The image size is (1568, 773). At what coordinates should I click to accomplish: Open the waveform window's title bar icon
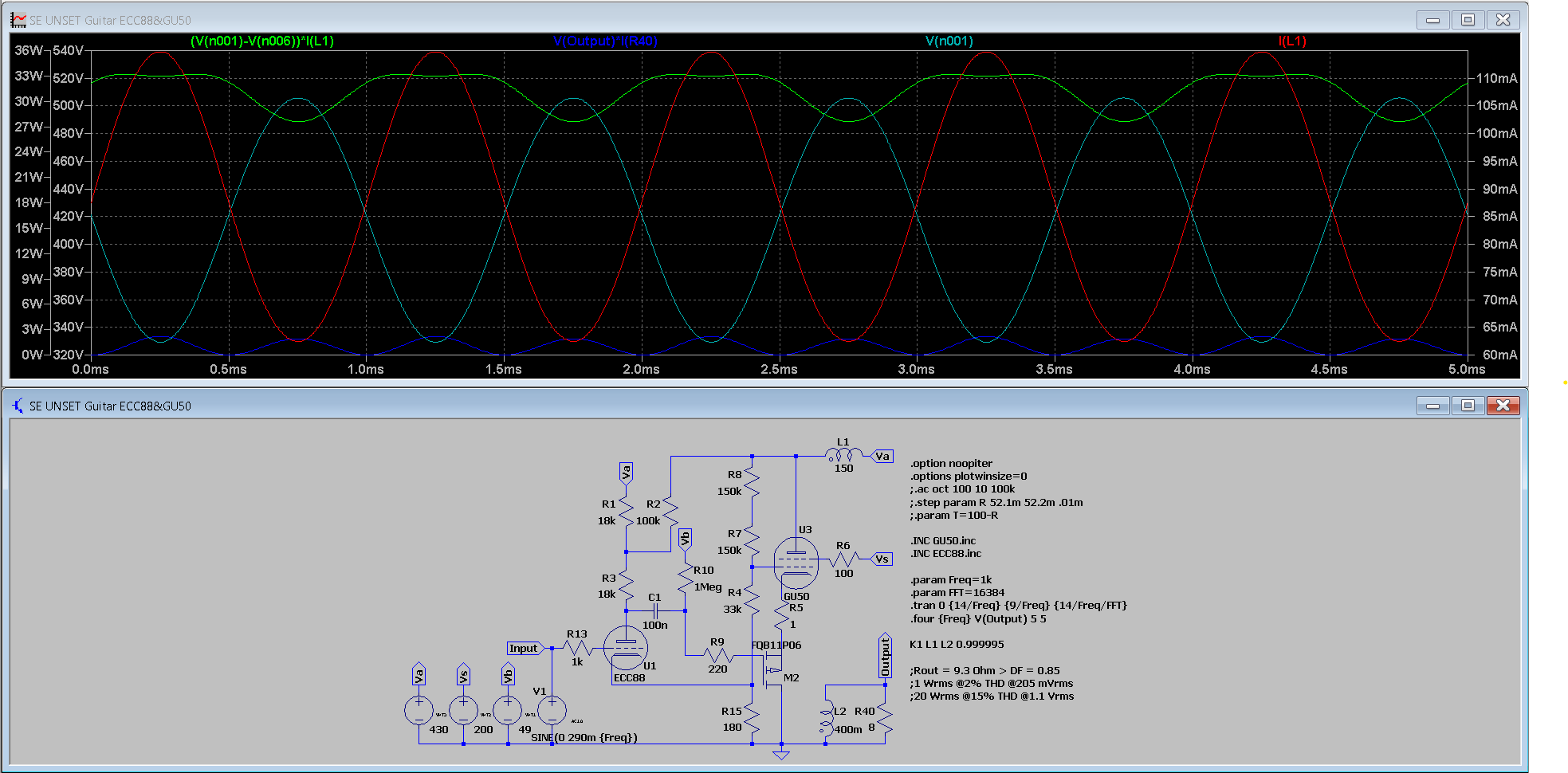click(18, 20)
